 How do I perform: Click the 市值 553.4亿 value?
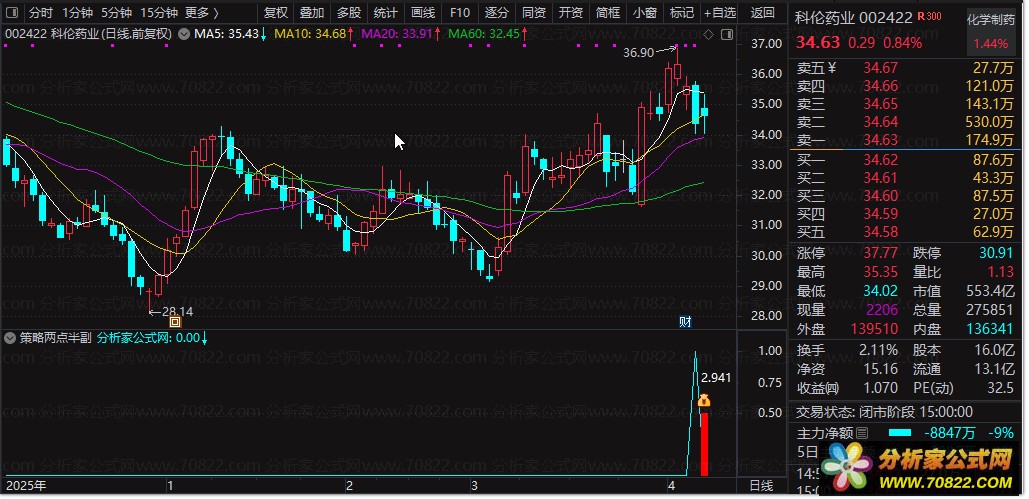point(990,291)
